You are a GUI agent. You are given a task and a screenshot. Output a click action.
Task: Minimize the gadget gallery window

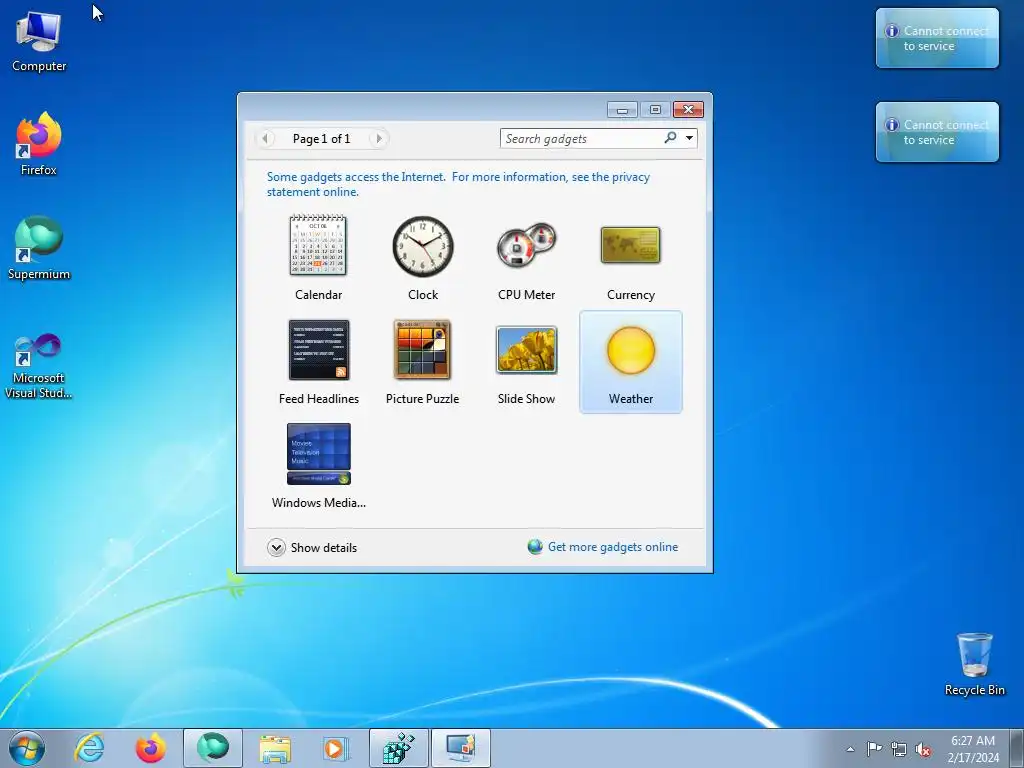(x=622, y=110)
